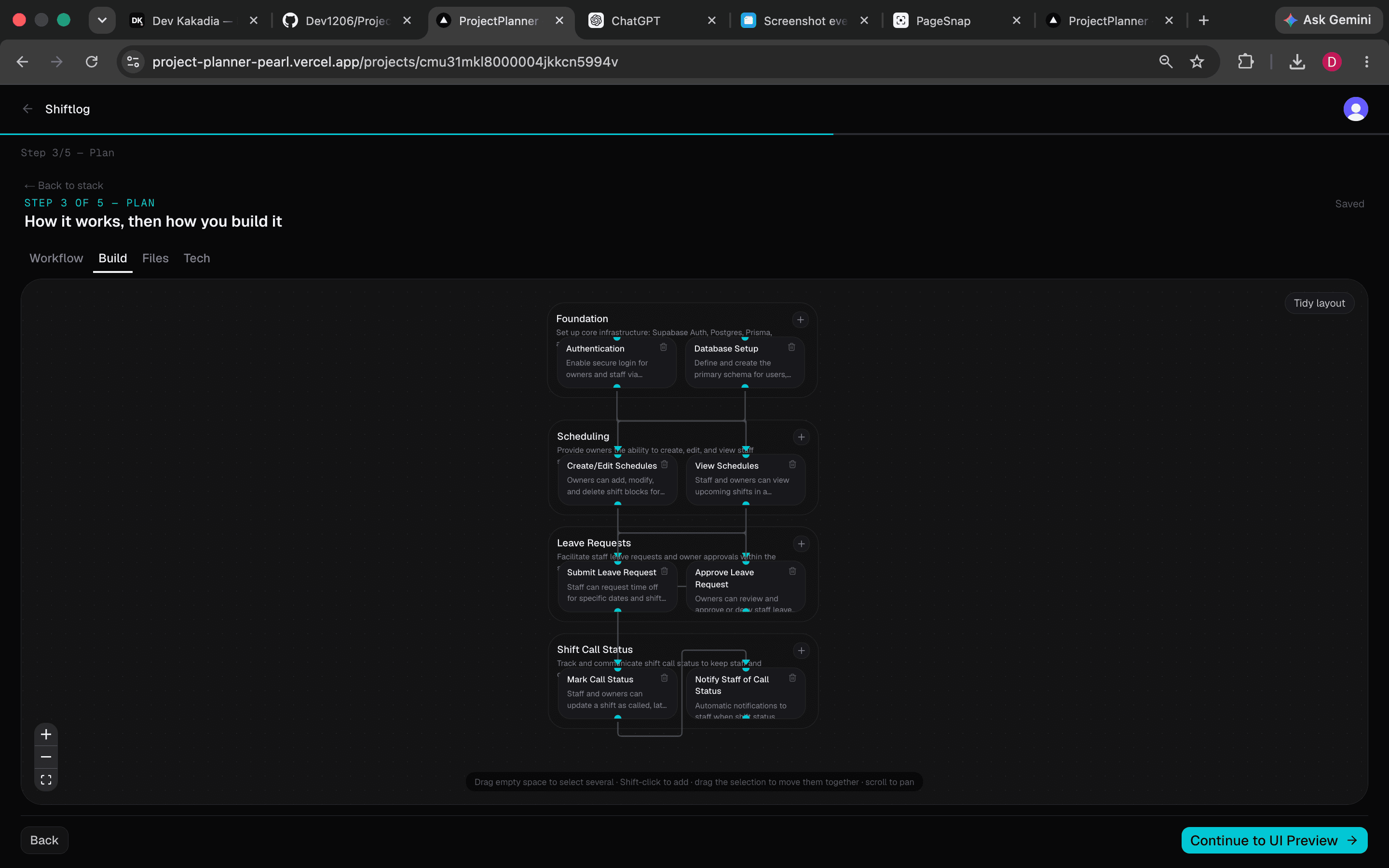This screenshot has width=1389, height=868.
Task: Close the ChatGPT browser tab
Action: (712, 21)
